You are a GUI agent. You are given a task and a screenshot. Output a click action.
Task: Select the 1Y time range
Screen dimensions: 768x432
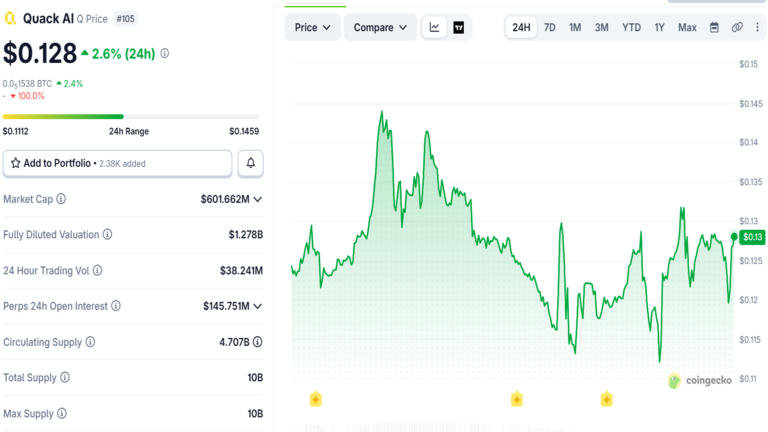tap(659, 27)
